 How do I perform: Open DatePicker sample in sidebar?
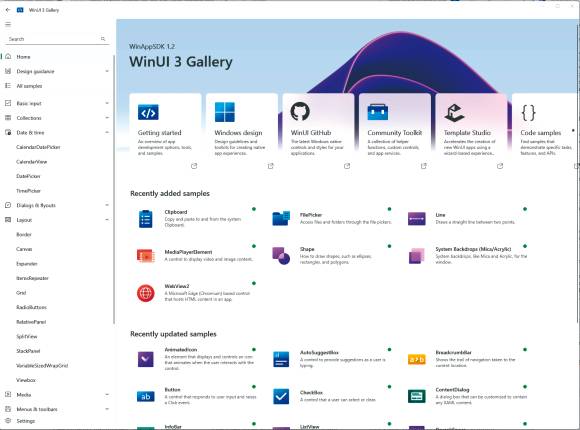click(x=28, y=176)
